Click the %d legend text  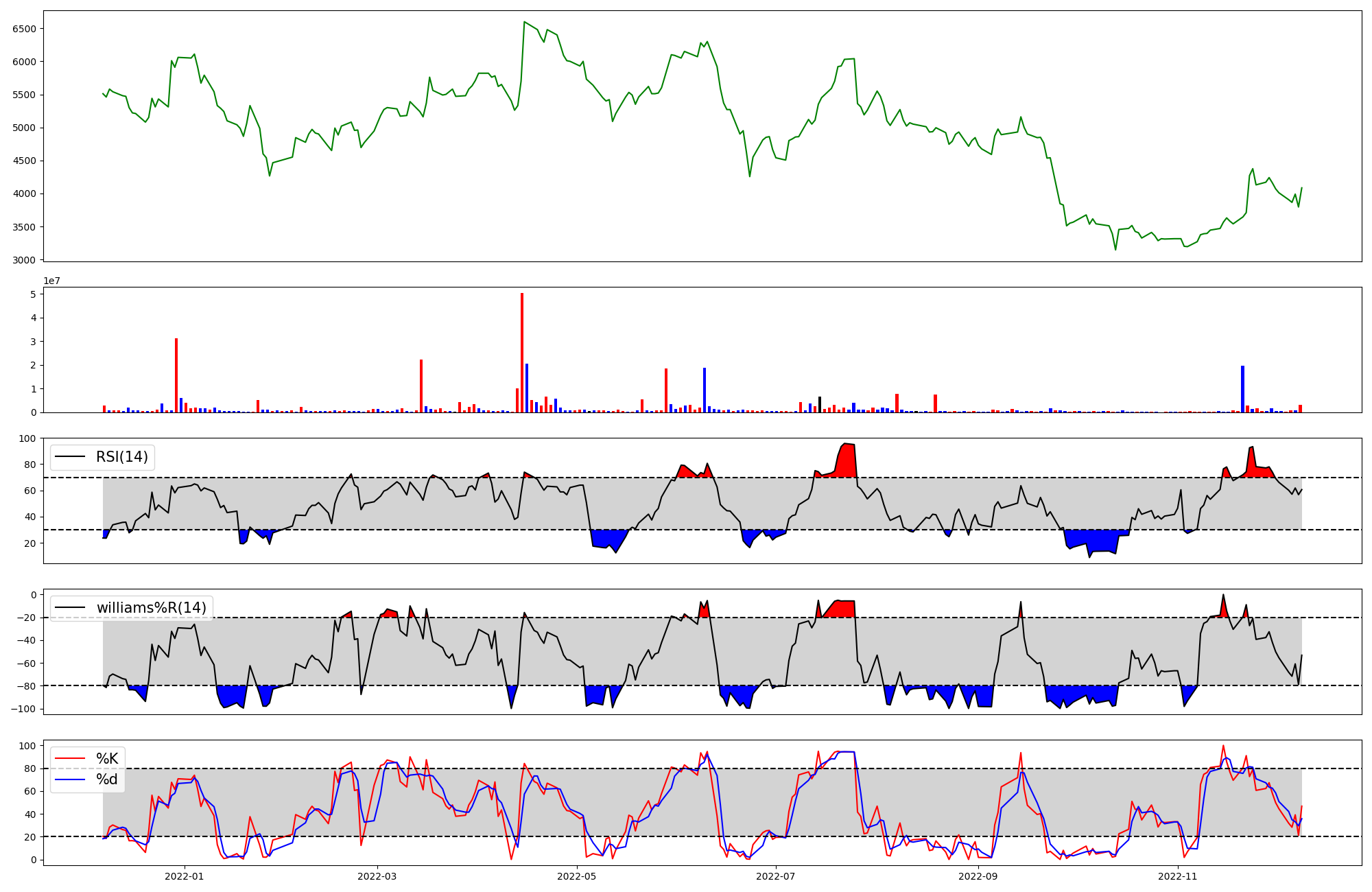(x=107, y=779)
